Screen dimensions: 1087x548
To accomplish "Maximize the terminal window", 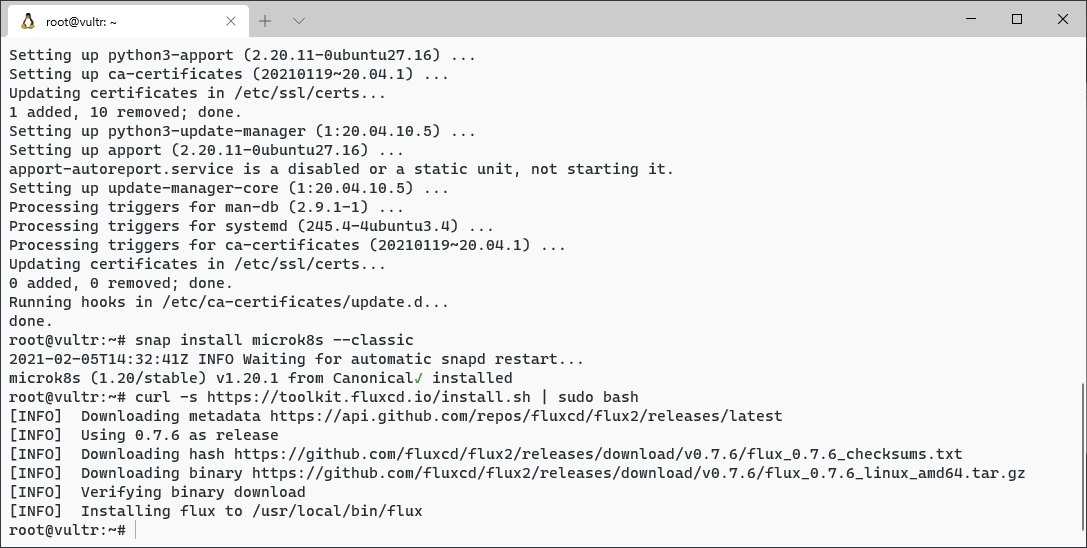I will (1017, 19).
